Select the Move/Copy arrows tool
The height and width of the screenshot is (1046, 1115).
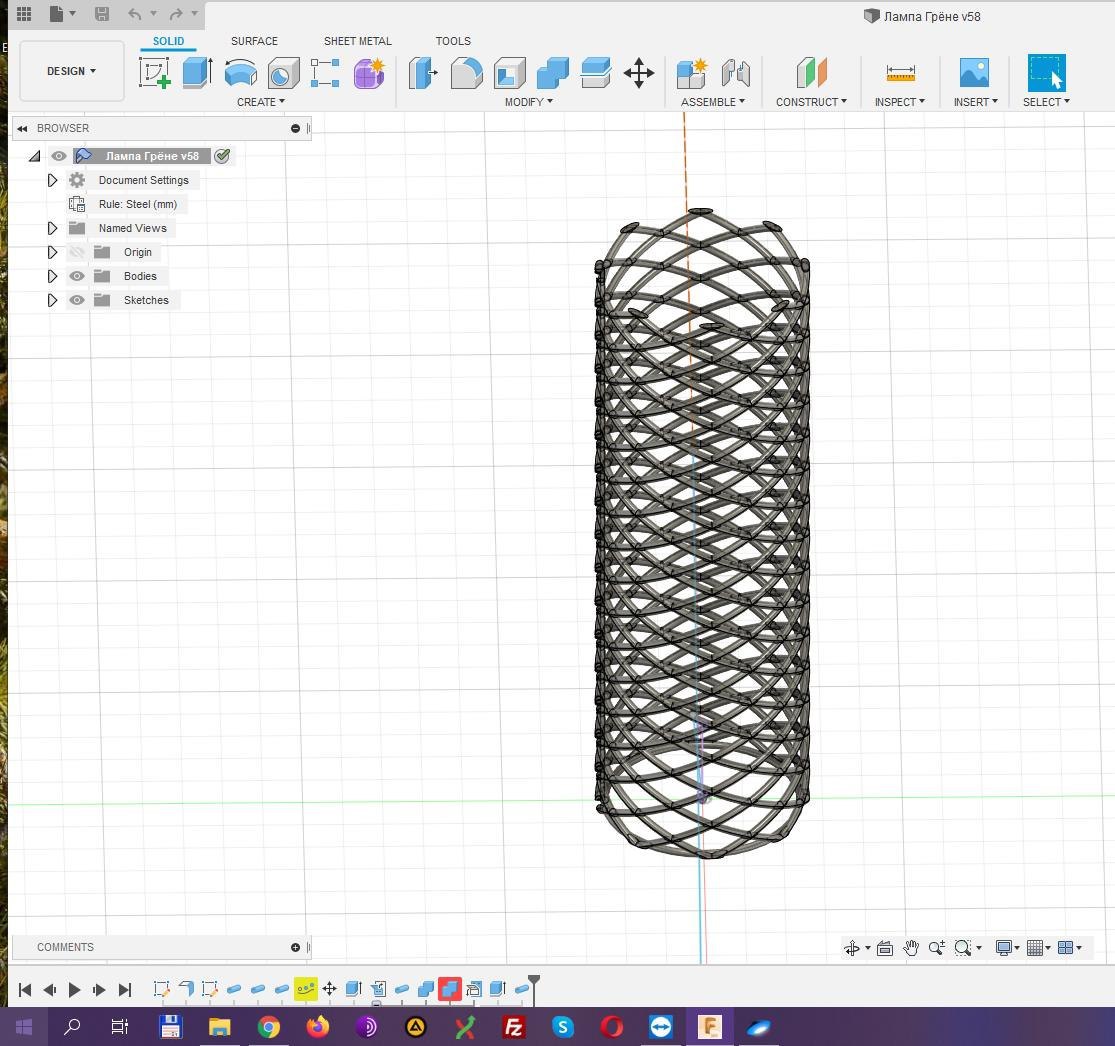click(639, 73)
